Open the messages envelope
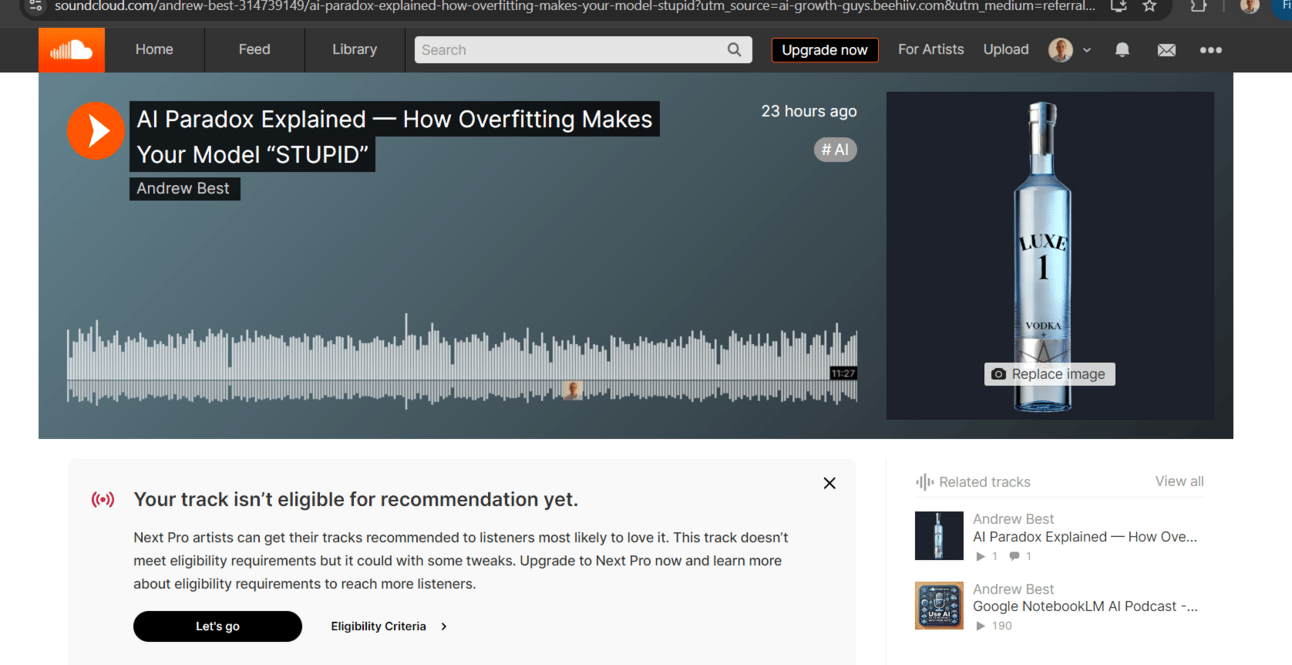The height and width of the screenshot is (665, 1292). (x=1166, y=50)
